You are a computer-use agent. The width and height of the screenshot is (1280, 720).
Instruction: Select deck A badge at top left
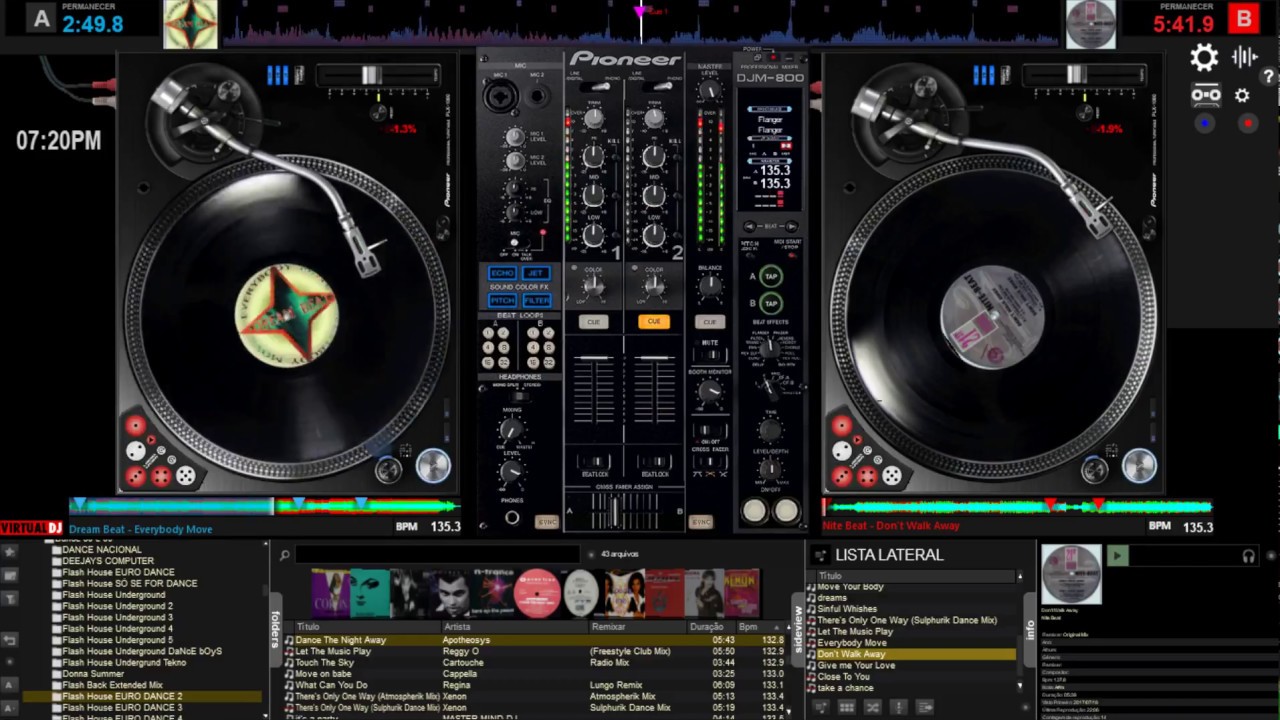tap(41, 18)
